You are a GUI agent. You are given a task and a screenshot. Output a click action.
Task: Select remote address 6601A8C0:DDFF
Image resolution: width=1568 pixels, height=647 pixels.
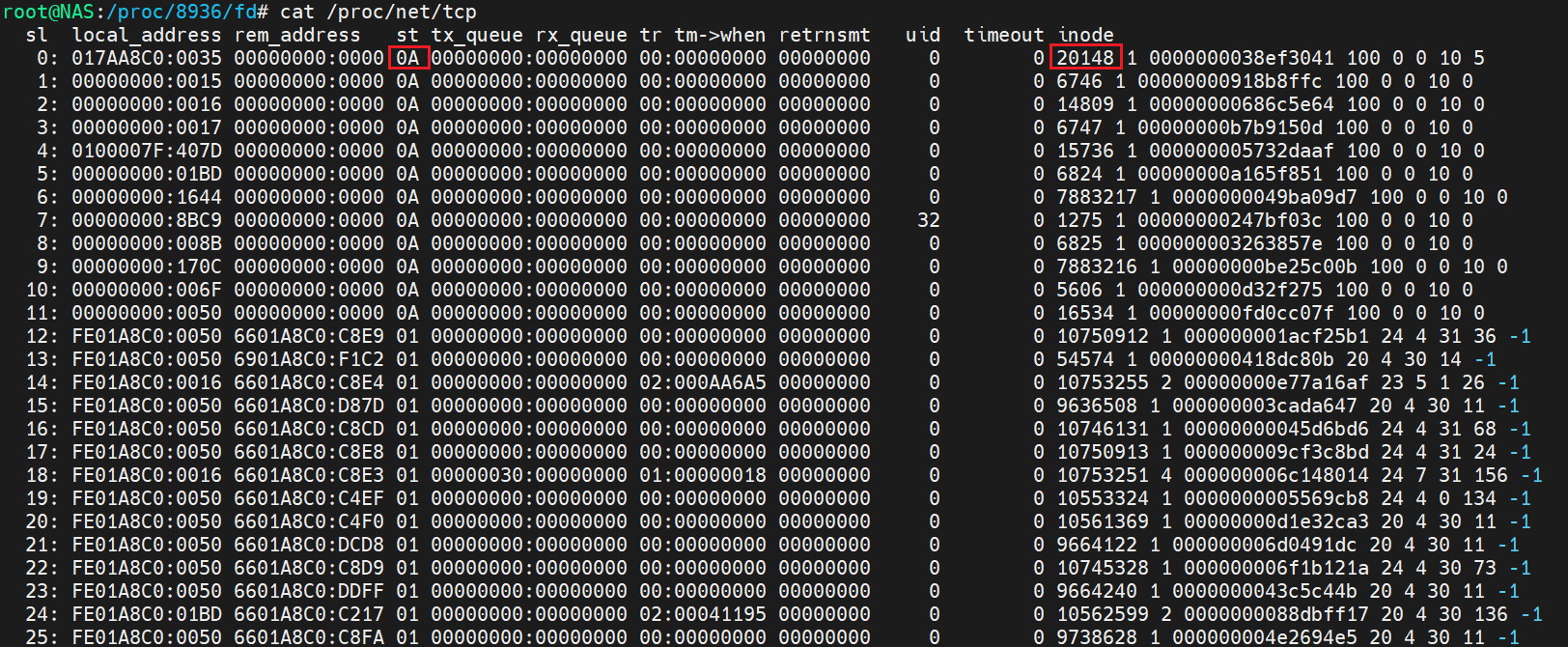[x=309, y=591]
